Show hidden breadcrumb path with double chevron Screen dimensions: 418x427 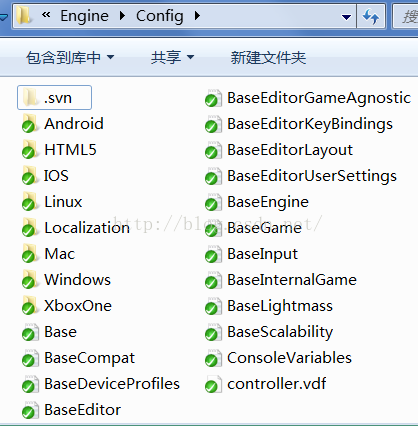pos(46,15)
